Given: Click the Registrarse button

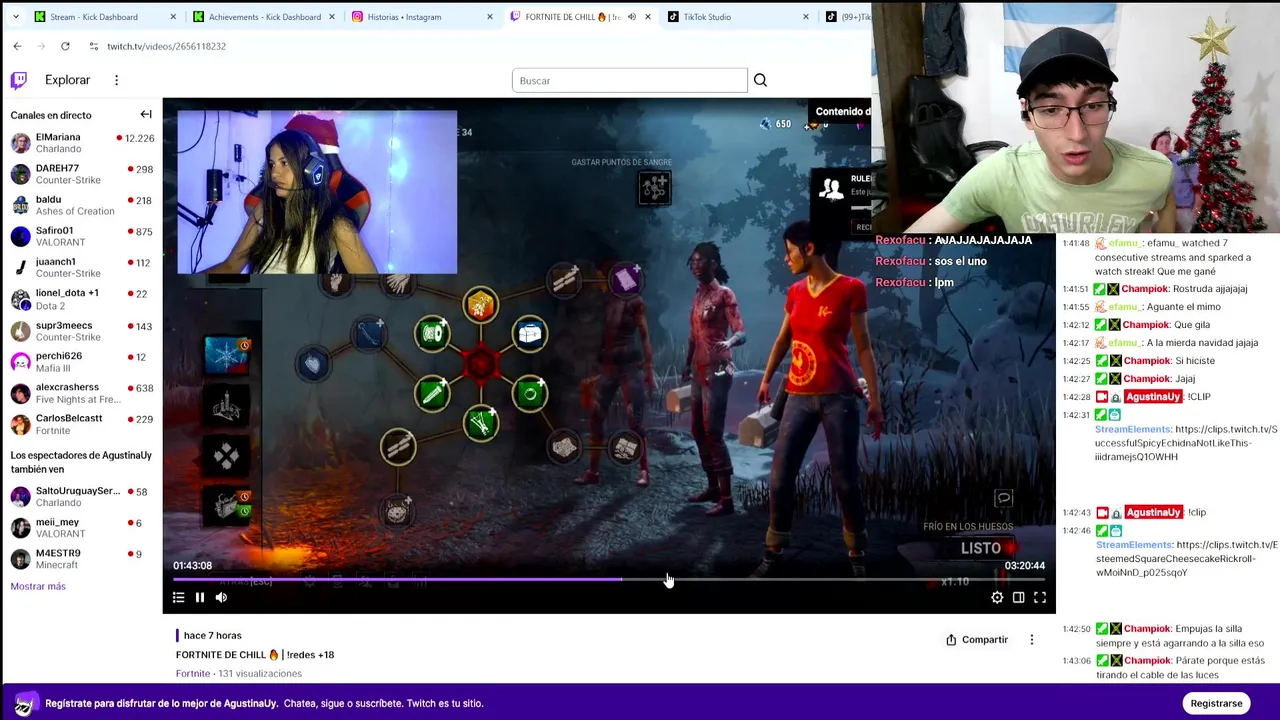Looking at the screenshot, I should point(1216,703).
